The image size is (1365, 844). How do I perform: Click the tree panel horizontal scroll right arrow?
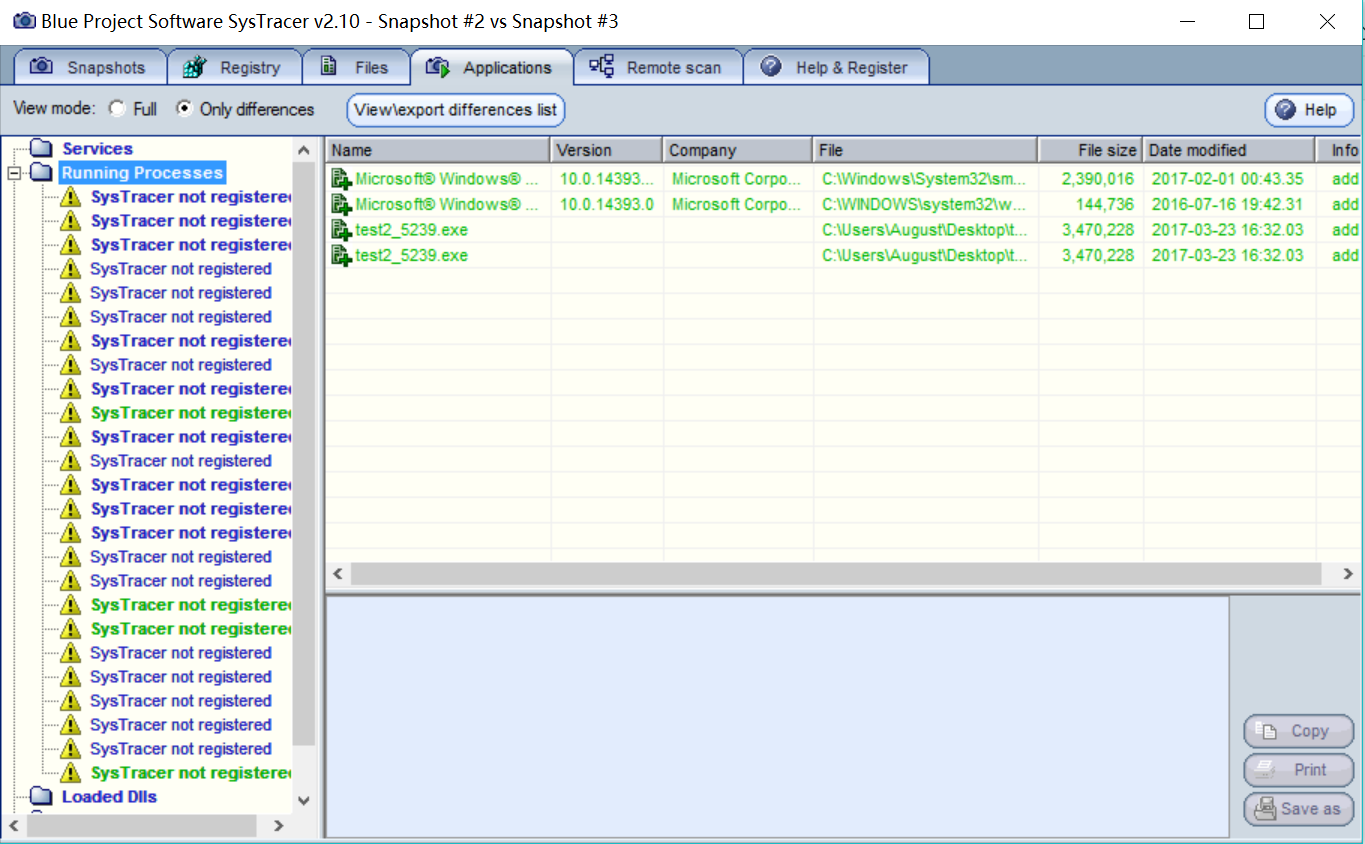[x=279, y=825]
